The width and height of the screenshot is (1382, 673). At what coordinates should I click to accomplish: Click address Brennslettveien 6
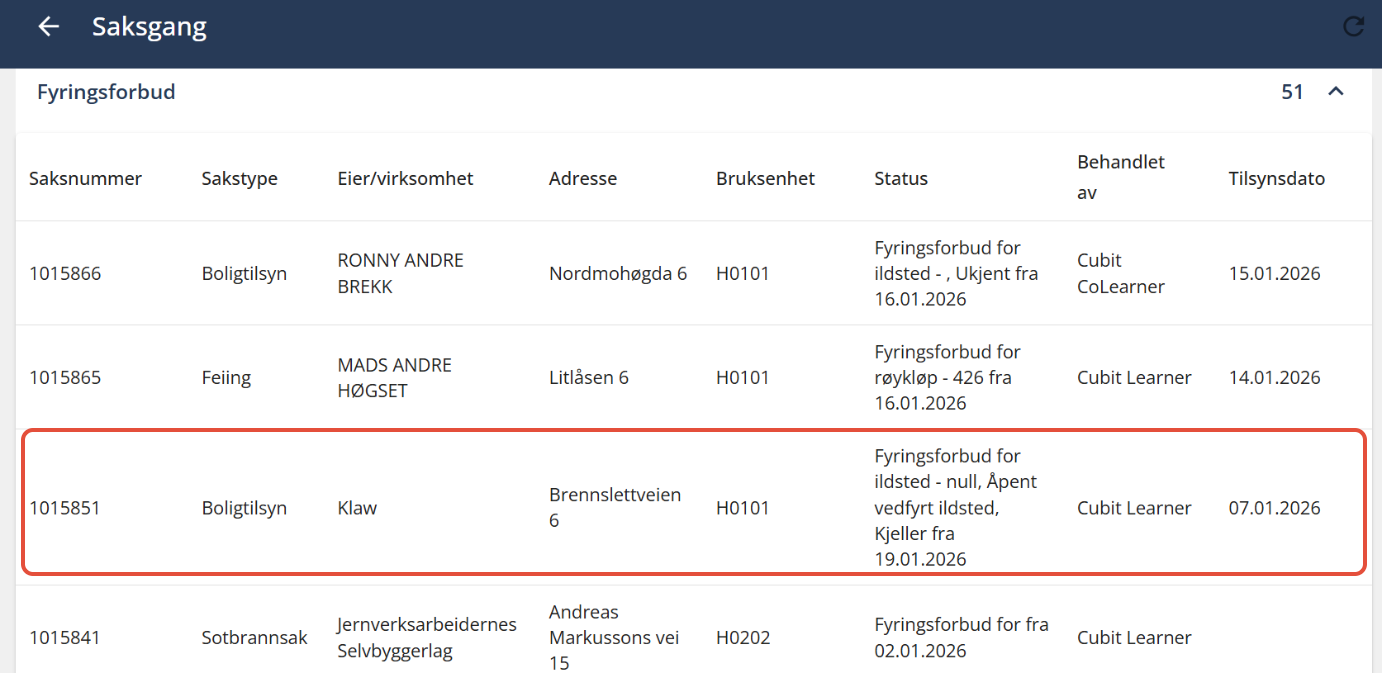615,508
